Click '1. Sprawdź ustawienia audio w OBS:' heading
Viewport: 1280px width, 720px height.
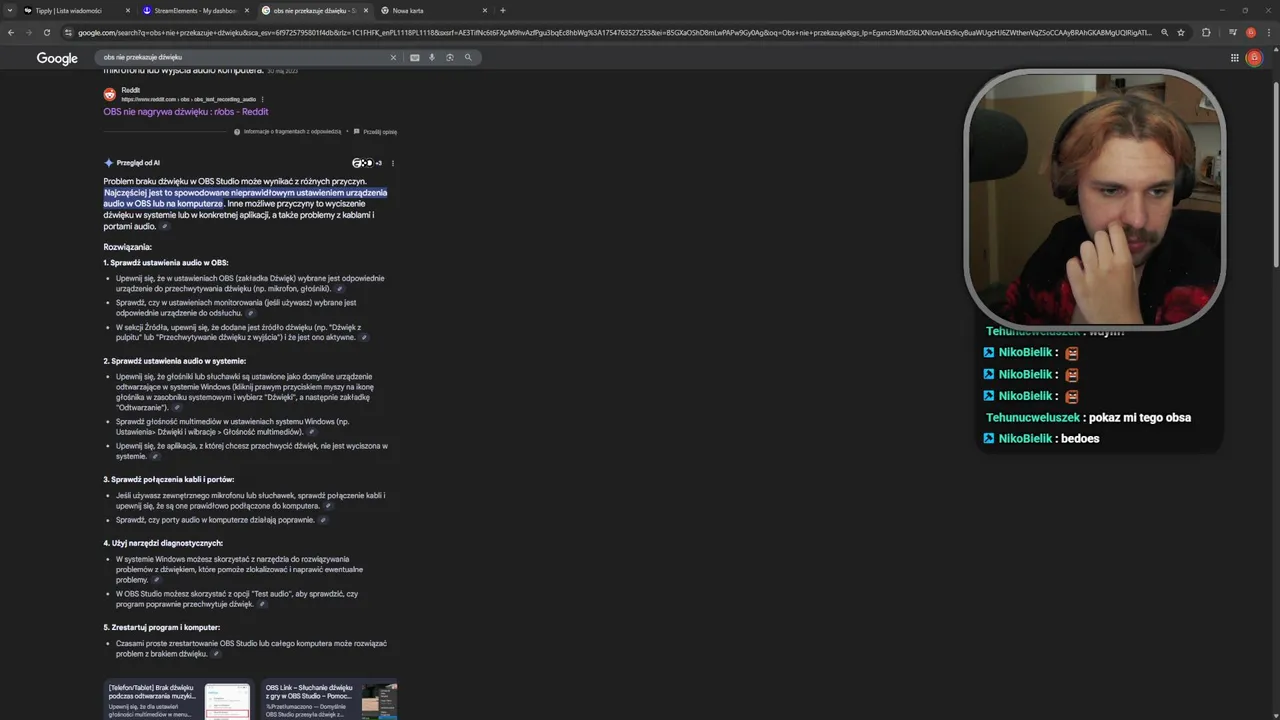(166, 263)
